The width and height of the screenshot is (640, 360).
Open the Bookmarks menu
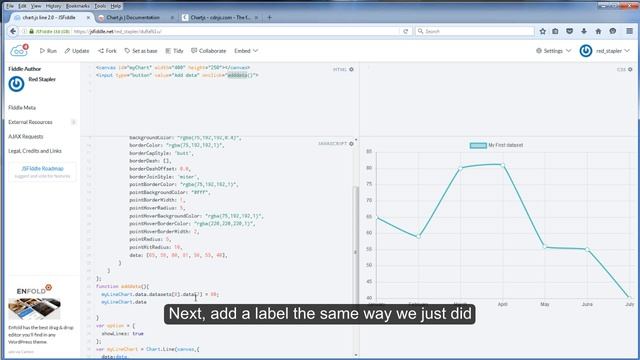(x=78, y=6)
